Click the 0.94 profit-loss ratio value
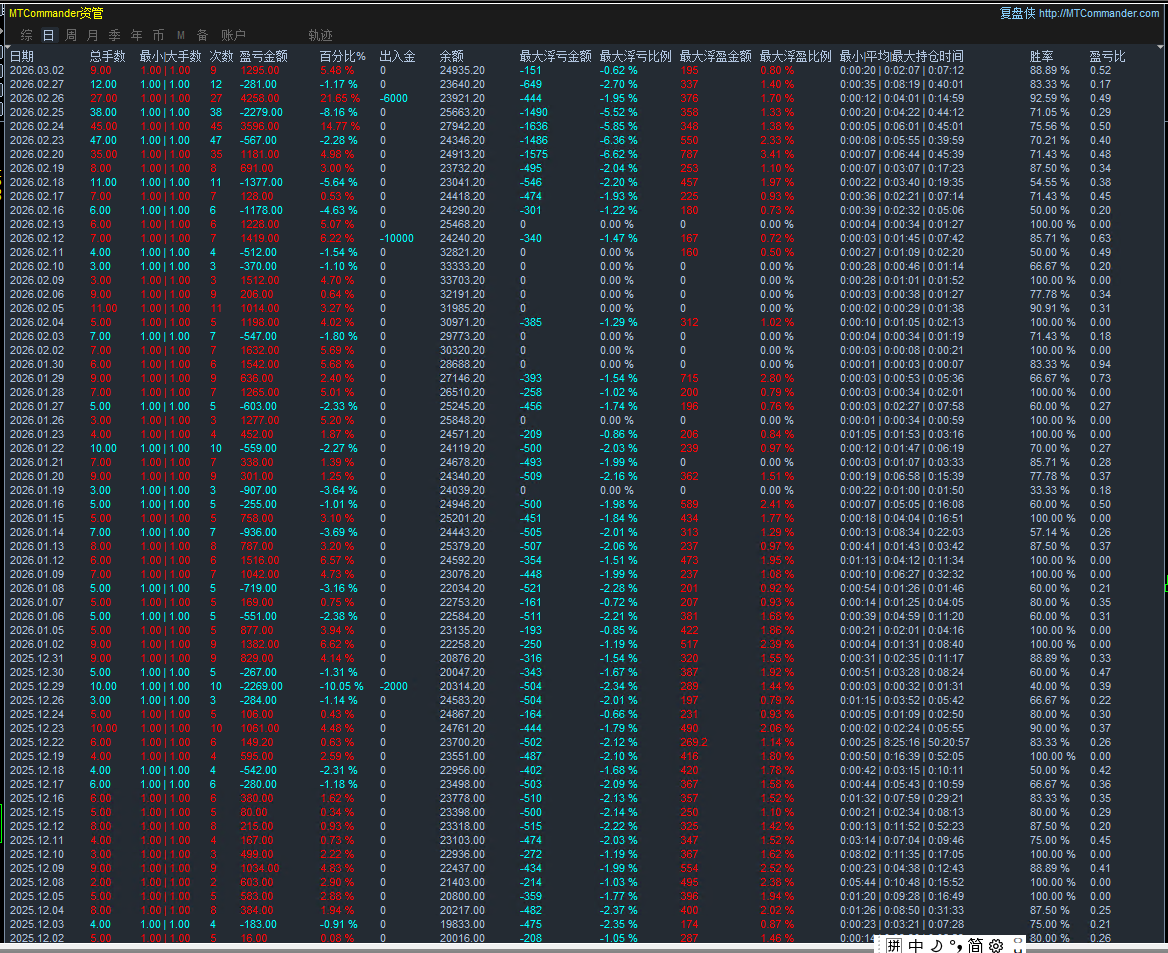This screenshot has height=953, width=1168. [x=1100, y=364]
